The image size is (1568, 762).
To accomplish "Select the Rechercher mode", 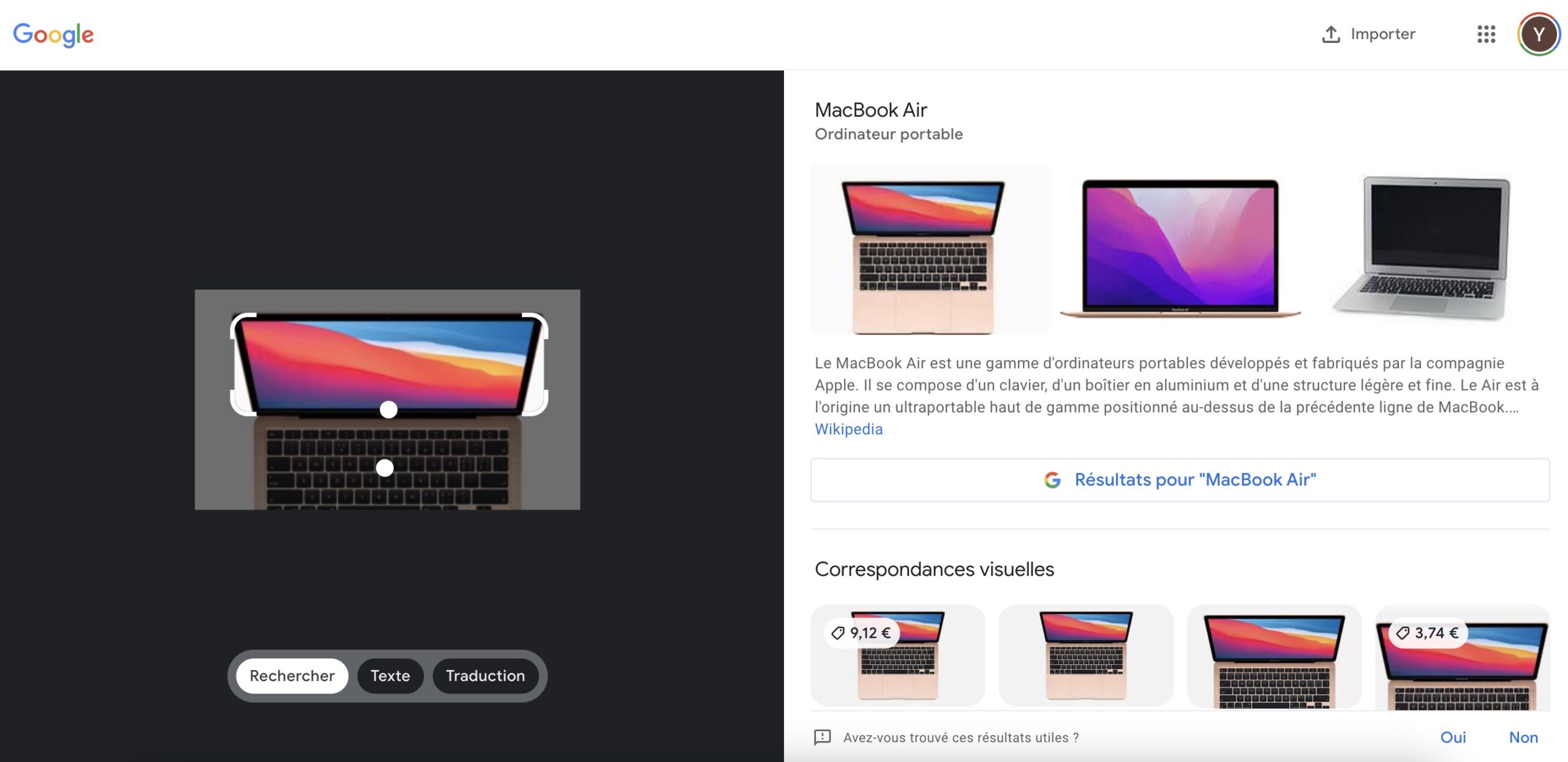I will coord(292,676).
